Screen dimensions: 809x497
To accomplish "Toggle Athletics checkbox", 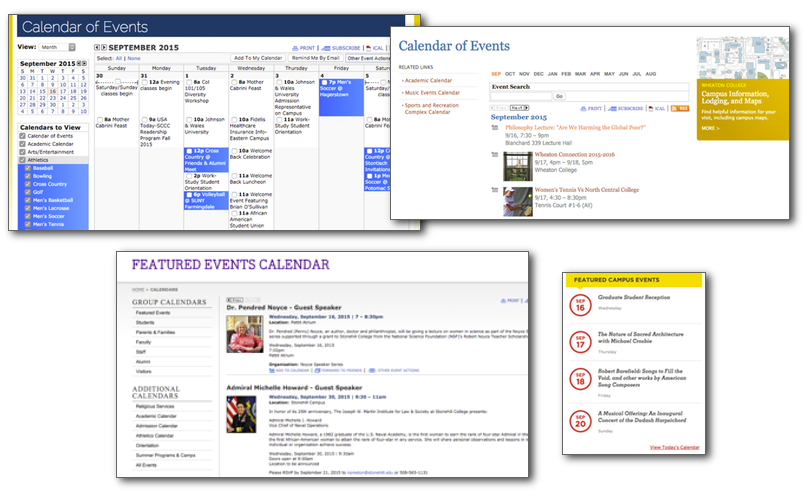I will point(22,160).
